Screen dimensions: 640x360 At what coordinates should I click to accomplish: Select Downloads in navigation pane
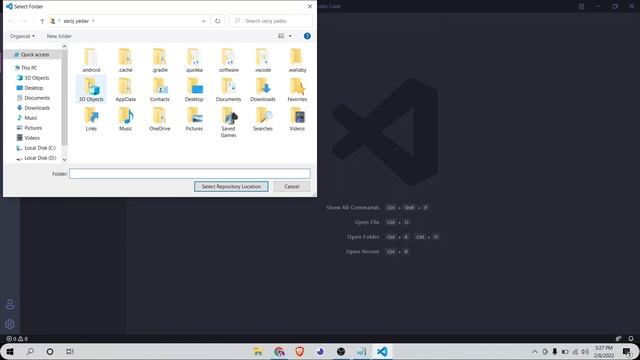[33, 108]
